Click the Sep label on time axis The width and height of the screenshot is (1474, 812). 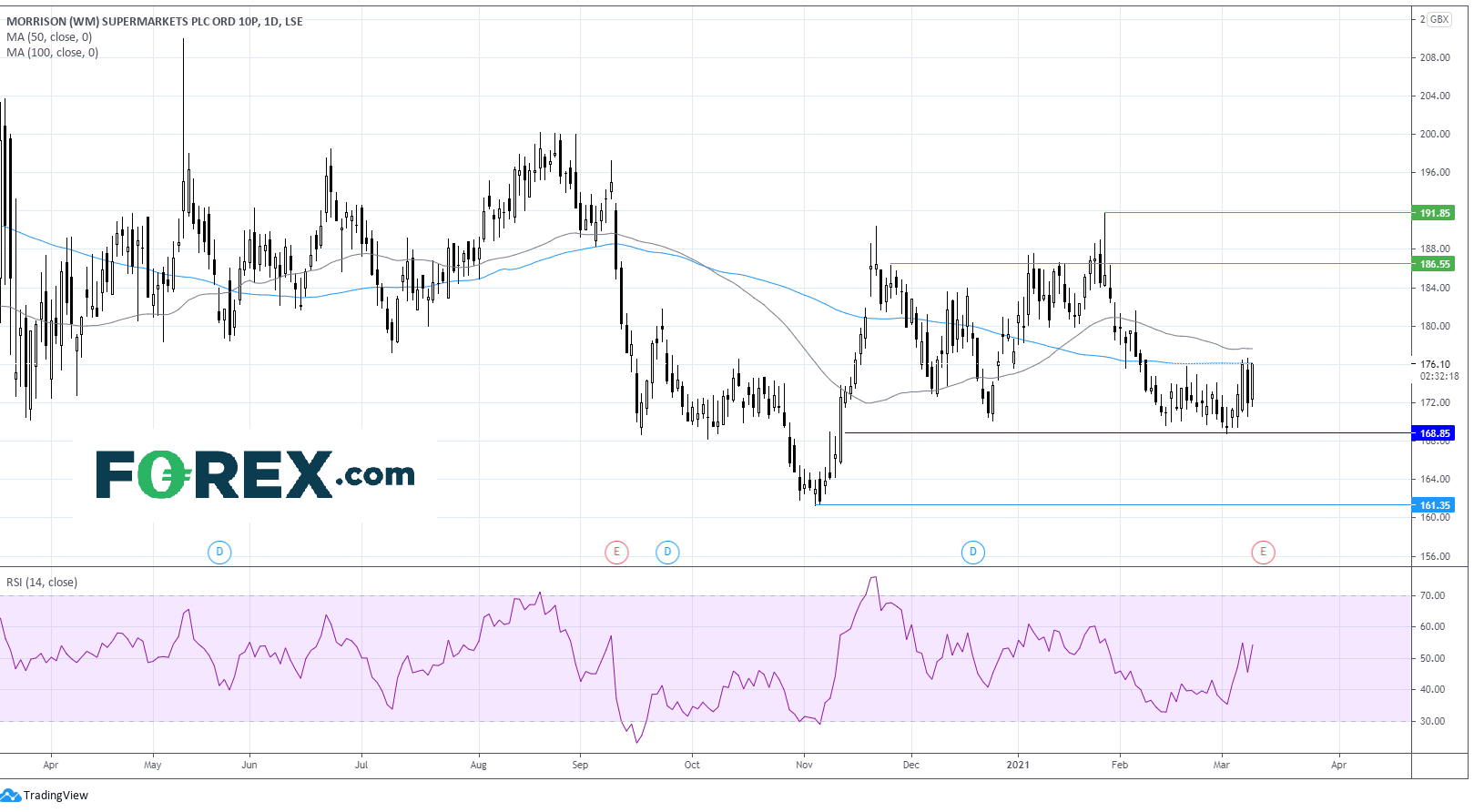coord(580,765)
